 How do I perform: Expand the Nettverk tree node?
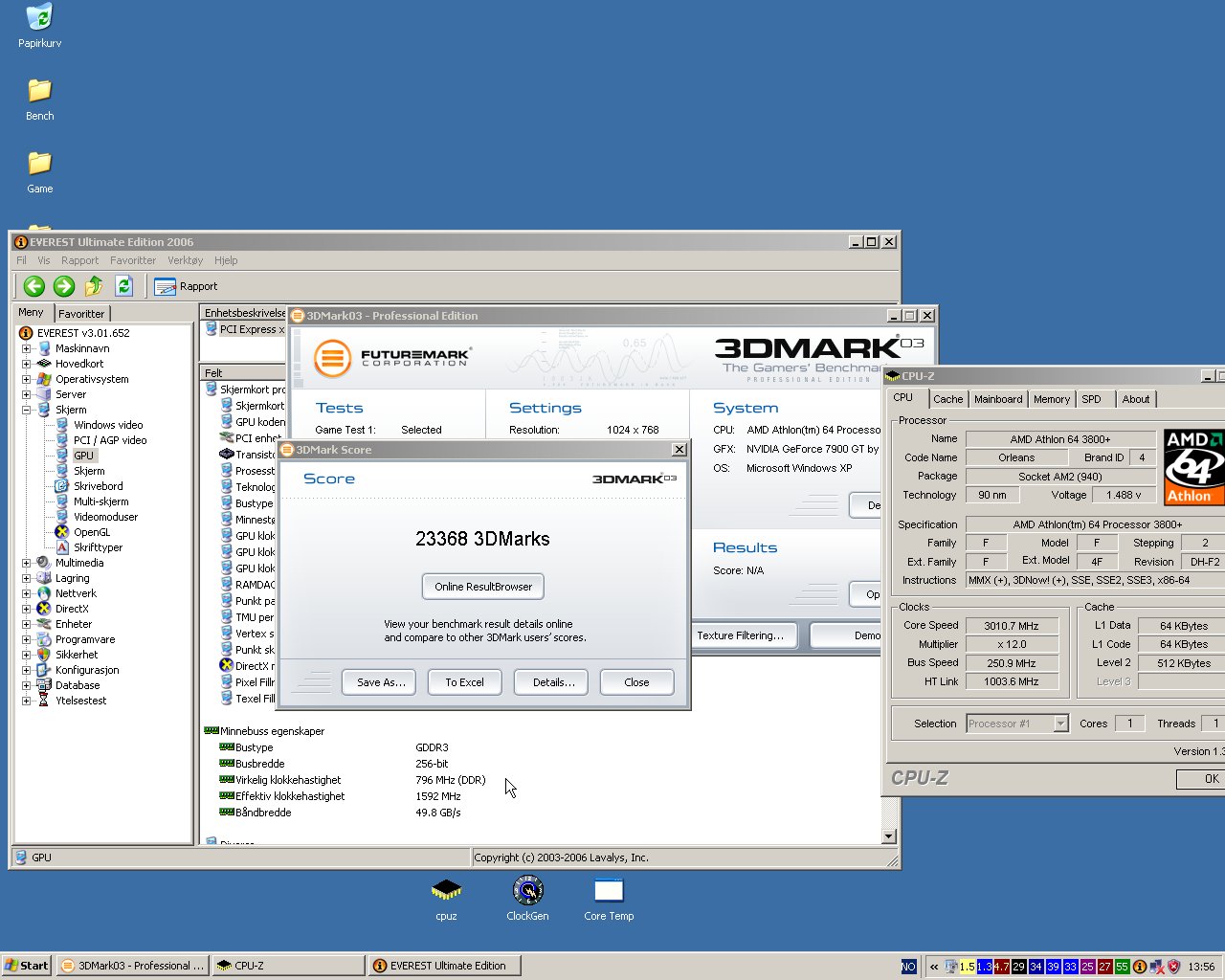click(27, 593)
